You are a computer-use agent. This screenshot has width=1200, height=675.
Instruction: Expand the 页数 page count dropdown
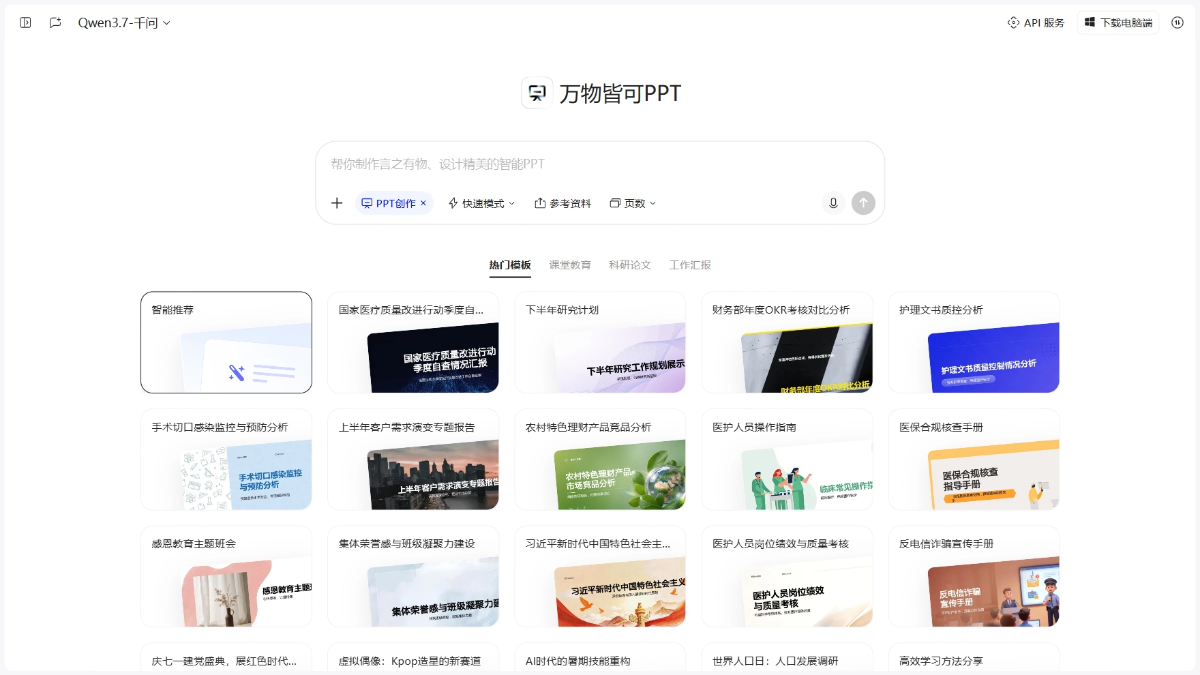pos(633,203)
